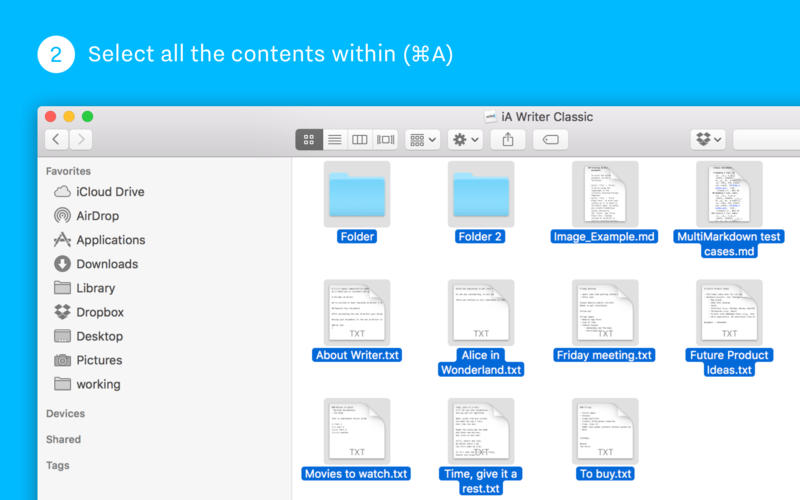Click the Tags sidebar heading
Image resolution: width=800 pixels, height=500 pixels.
click(58, 465)
